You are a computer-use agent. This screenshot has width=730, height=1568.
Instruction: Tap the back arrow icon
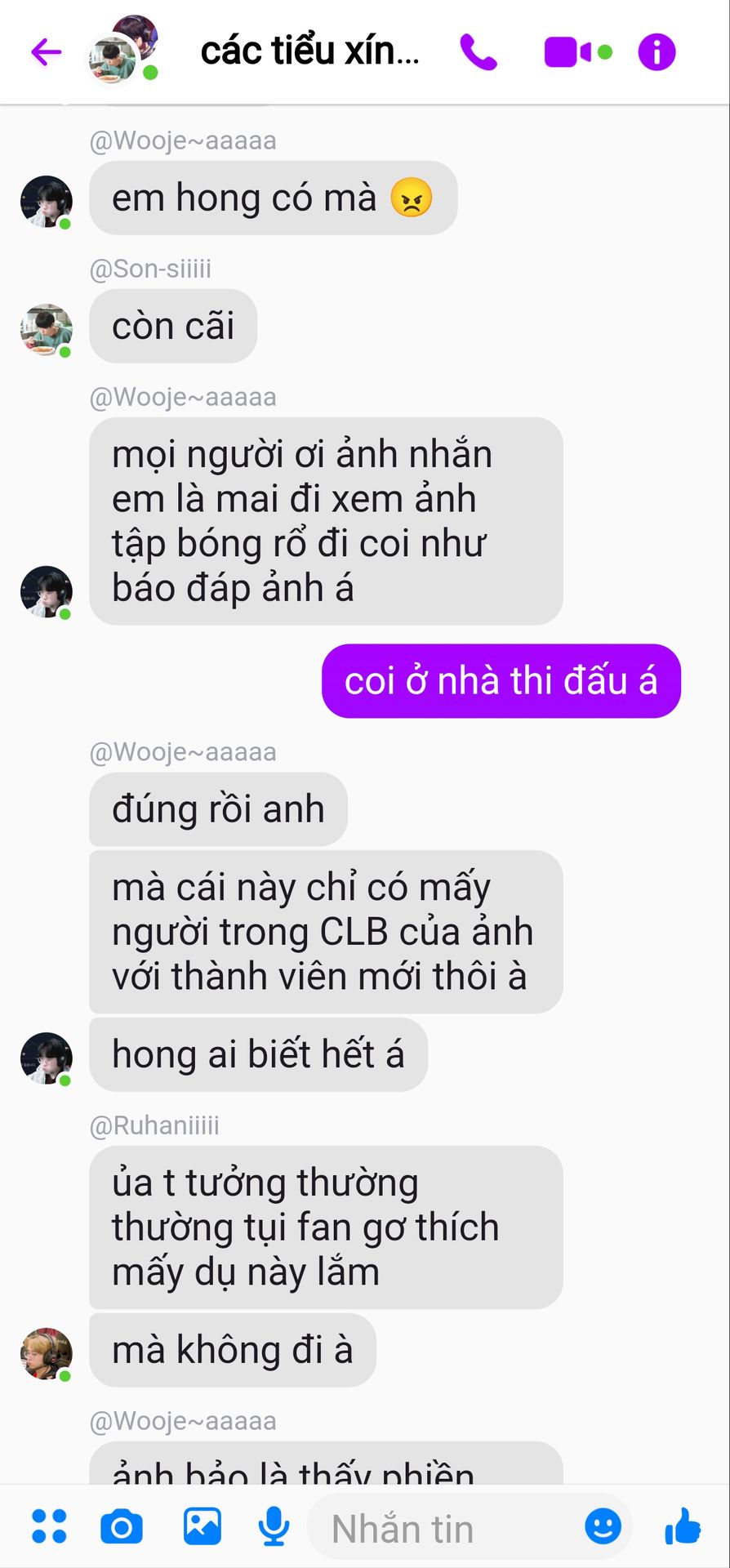tap(47, 52)
